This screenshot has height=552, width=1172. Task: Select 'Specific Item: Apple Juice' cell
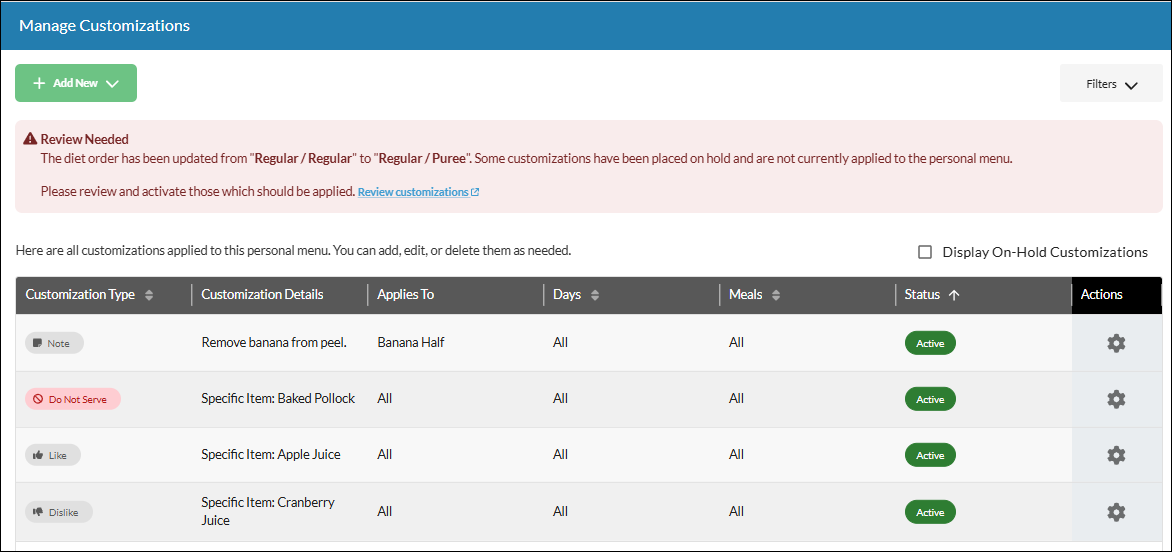[271, 454]
